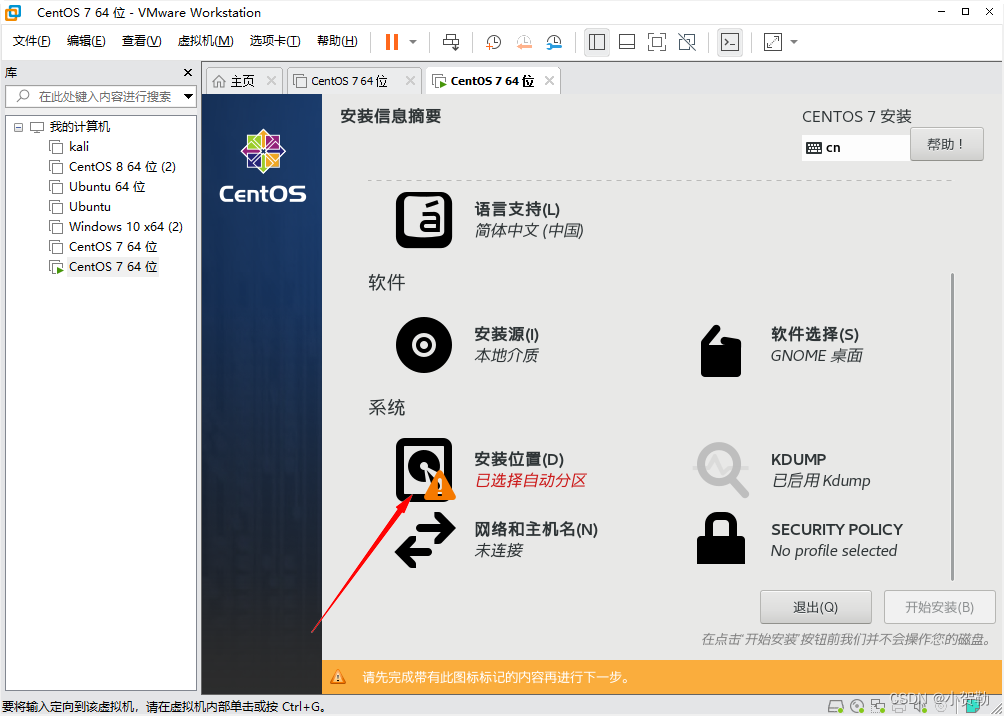Select CentOS 8 64 位 (2) in library
Screen dimensions: 1004x716
click(122, 167)
